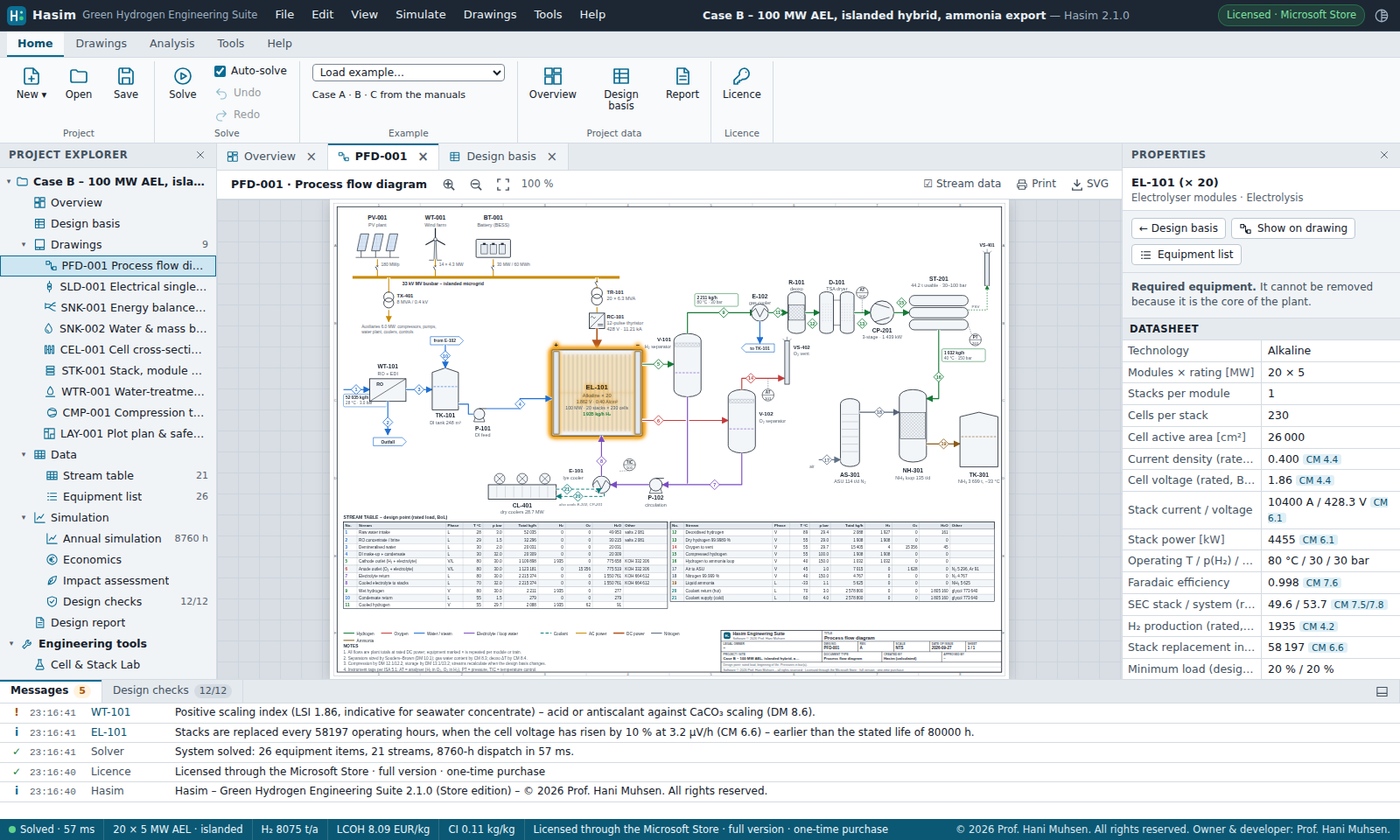Image resolution: width=1400 pixels, height=840 pixels.
Task: Click the 100 % zoom level
Action: pos(537,184)
